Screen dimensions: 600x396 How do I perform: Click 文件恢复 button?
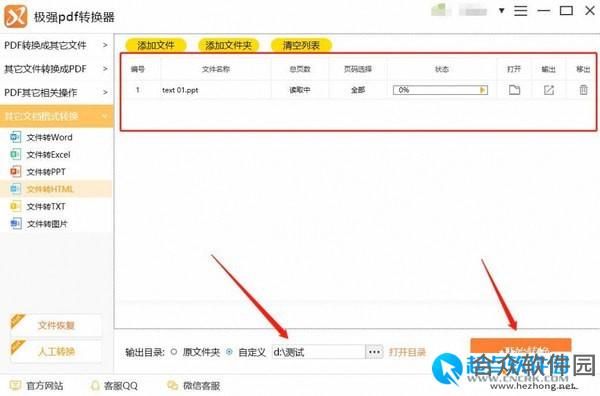[56, 325]
